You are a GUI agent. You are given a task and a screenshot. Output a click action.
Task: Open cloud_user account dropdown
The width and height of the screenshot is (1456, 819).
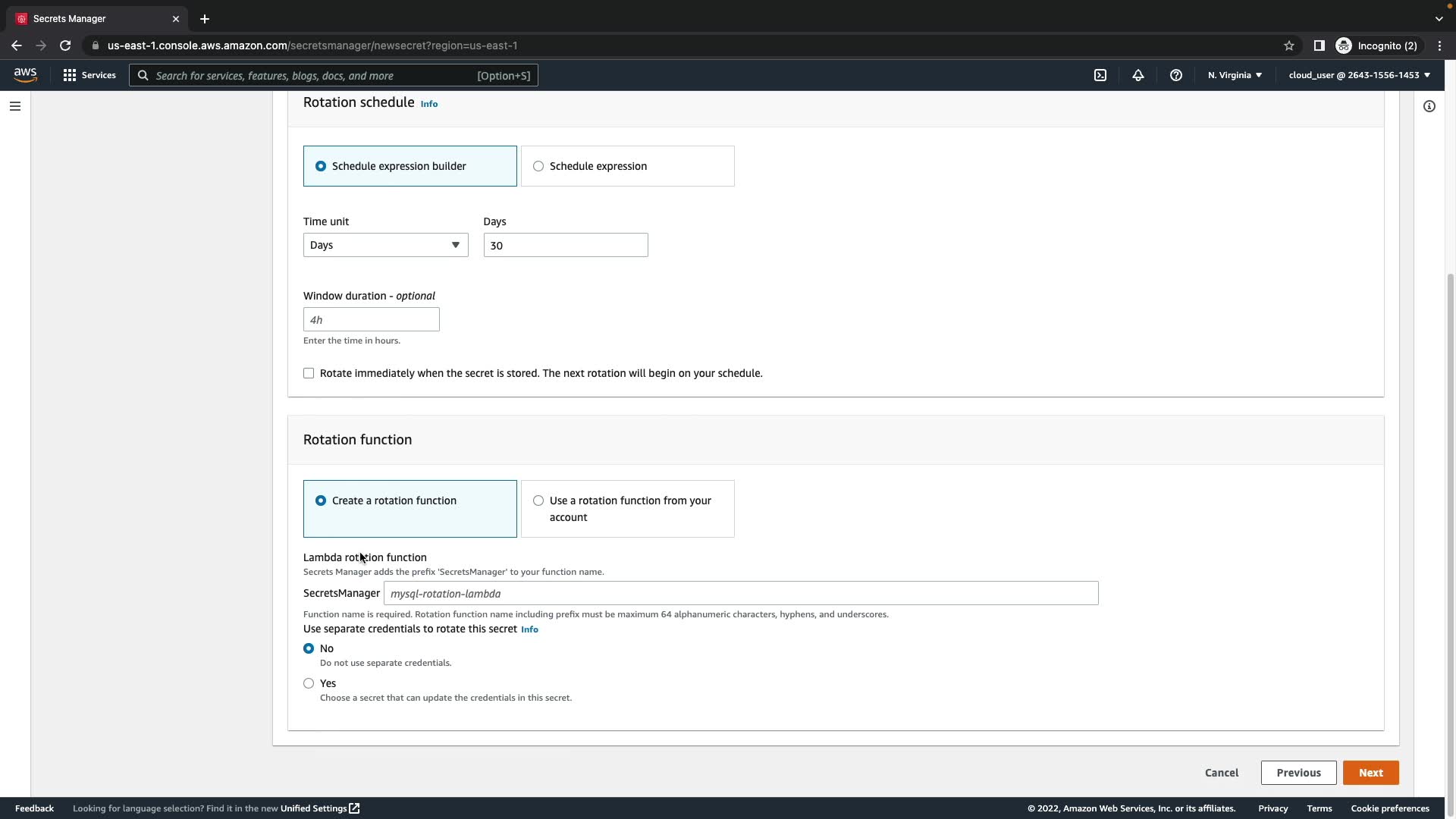1359,75
